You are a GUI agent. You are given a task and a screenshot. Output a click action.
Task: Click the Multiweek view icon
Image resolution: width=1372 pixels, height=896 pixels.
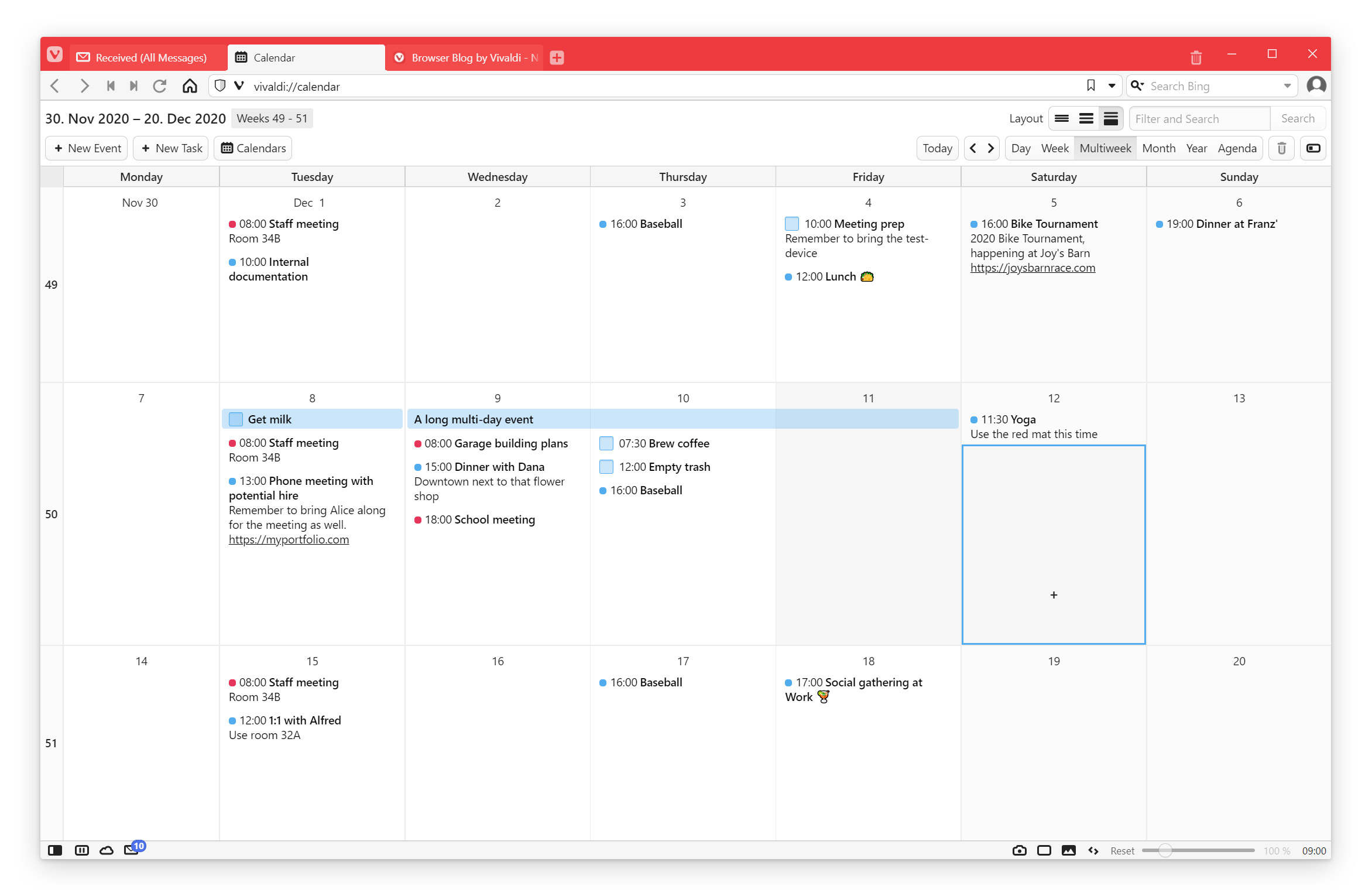click(1106, 149)
